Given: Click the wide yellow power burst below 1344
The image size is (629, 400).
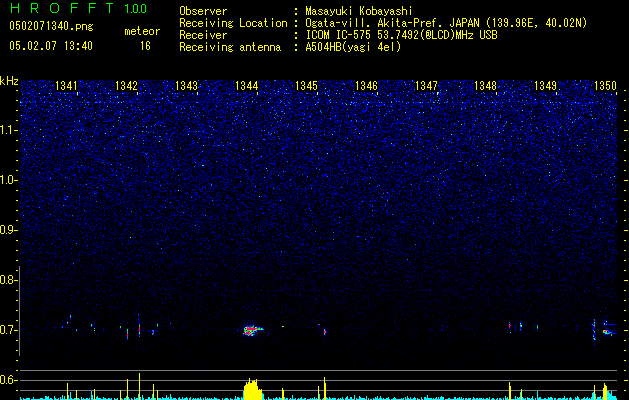Looking at the screenshot, I should point(253,388).
